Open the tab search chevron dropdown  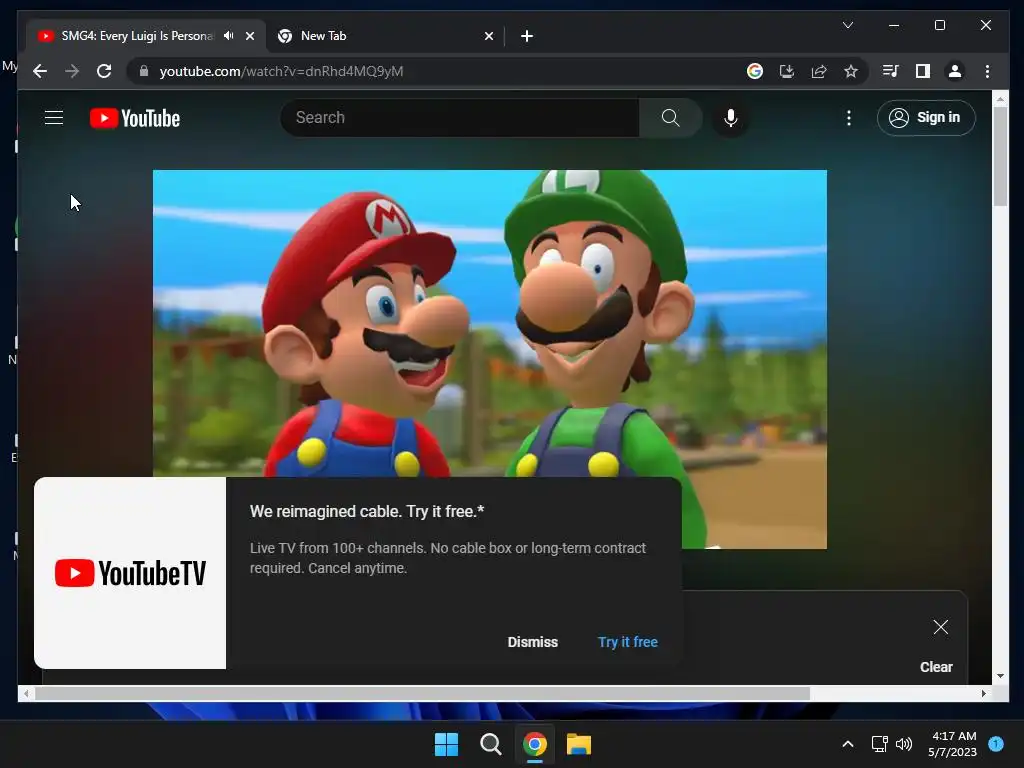848,25
